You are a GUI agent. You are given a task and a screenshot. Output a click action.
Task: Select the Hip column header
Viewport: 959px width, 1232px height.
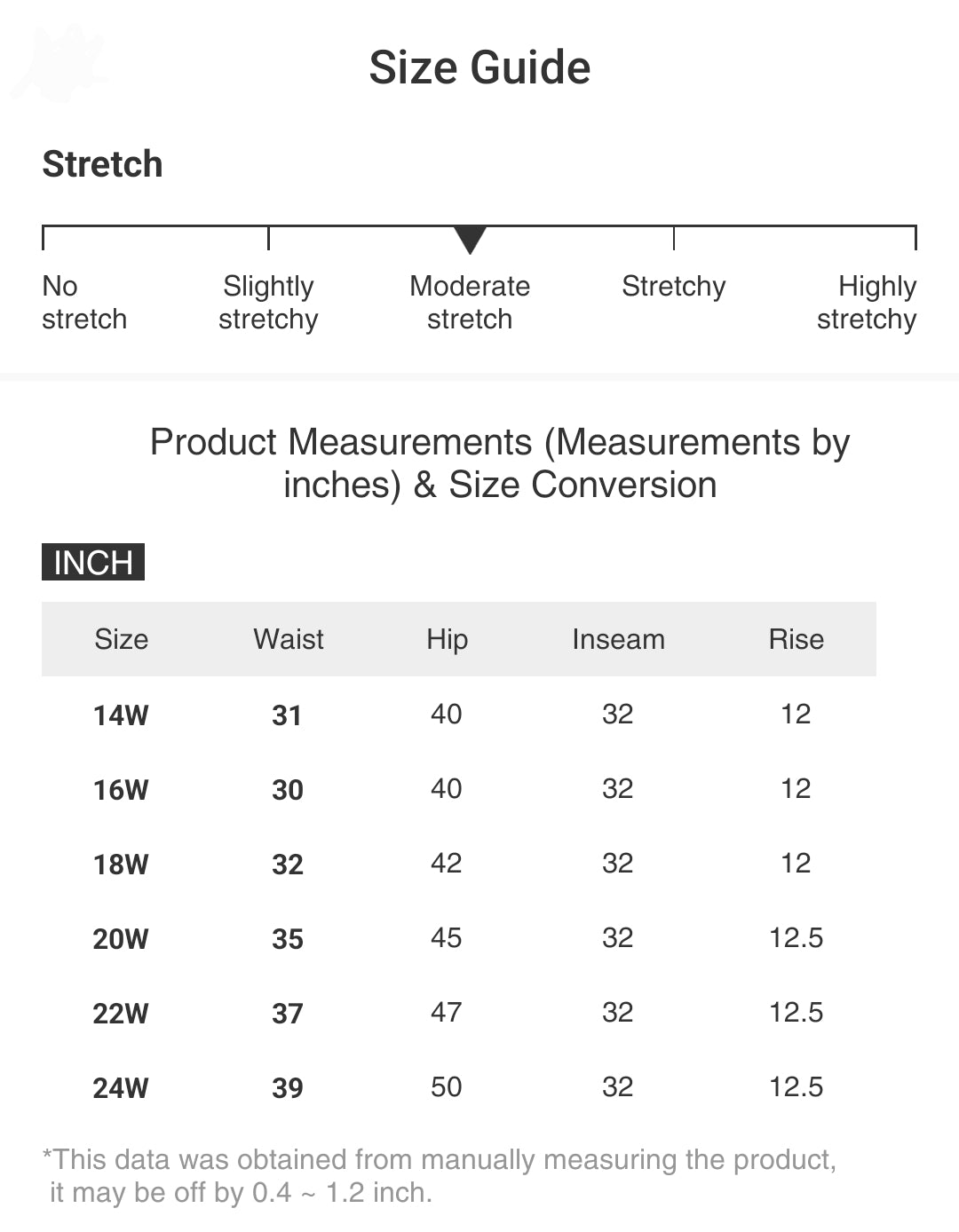tap(447, 639)
